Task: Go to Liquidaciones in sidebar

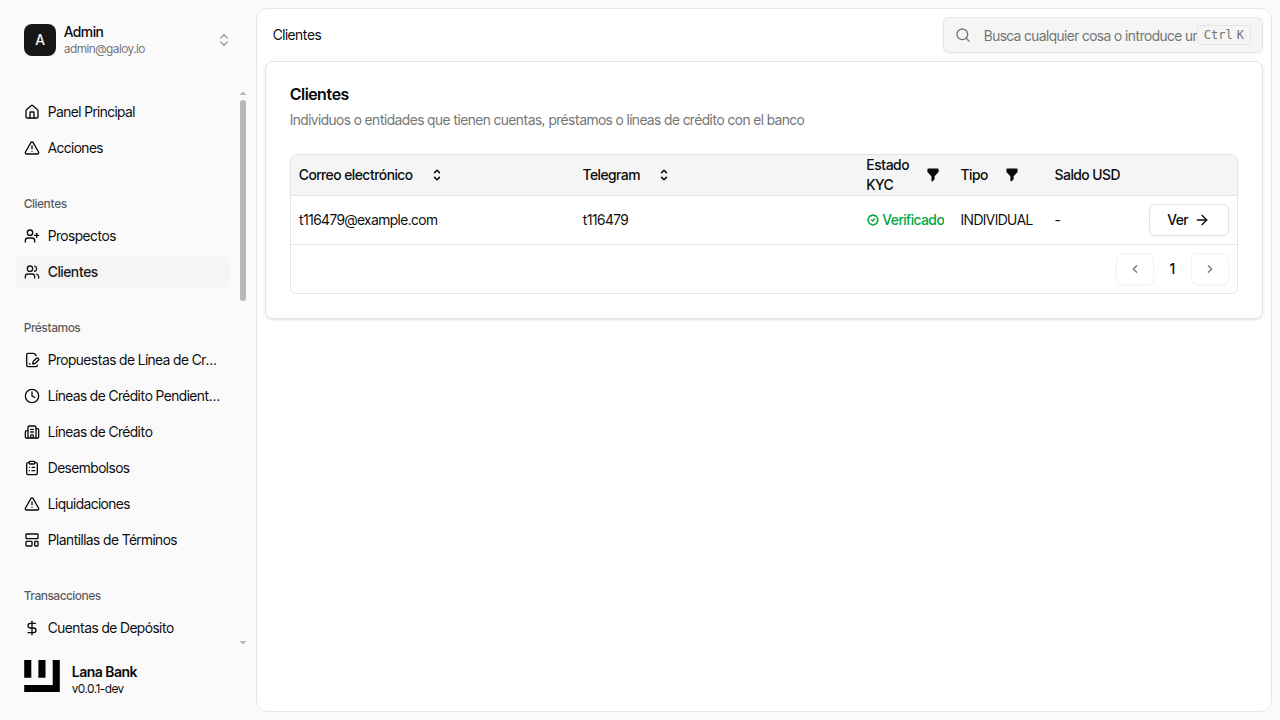Action: (x=89, y=504)
